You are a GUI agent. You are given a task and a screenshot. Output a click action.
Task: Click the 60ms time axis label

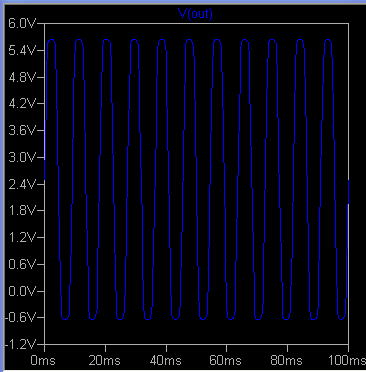tap(226, 360)
